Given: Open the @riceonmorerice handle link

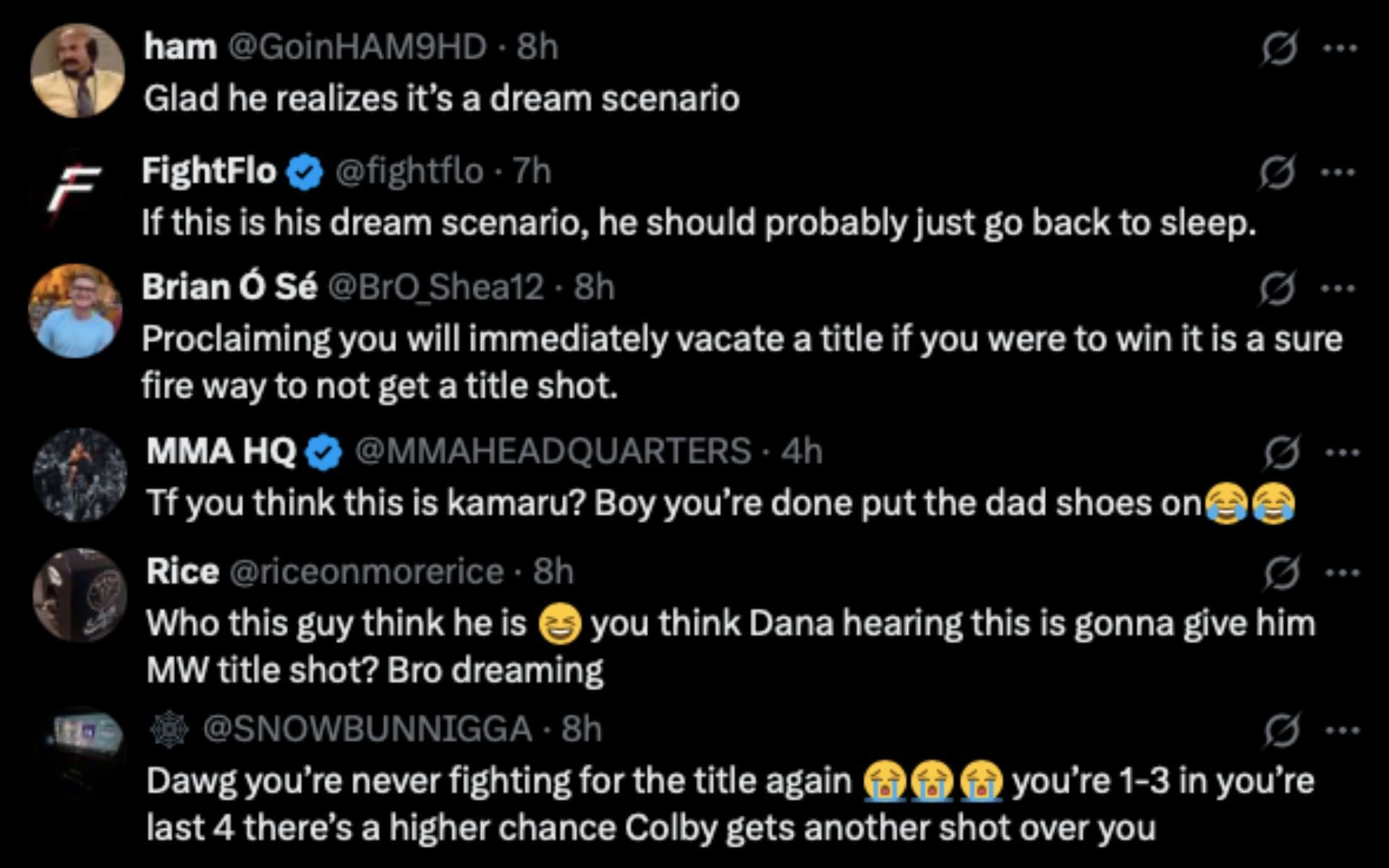Looking at the screenshot, I should tap(366, 572).
